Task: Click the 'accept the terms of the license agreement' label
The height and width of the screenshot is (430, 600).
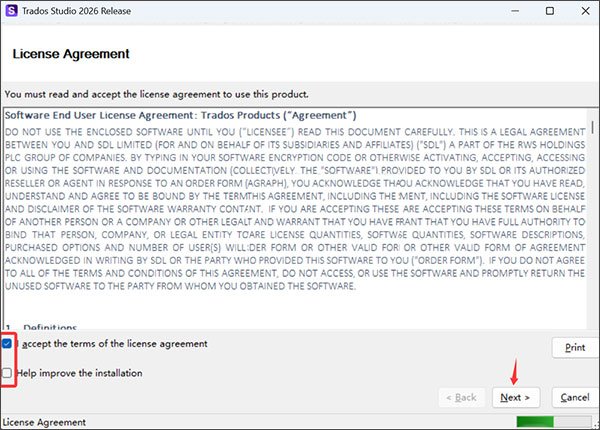Action: point(114,344)
